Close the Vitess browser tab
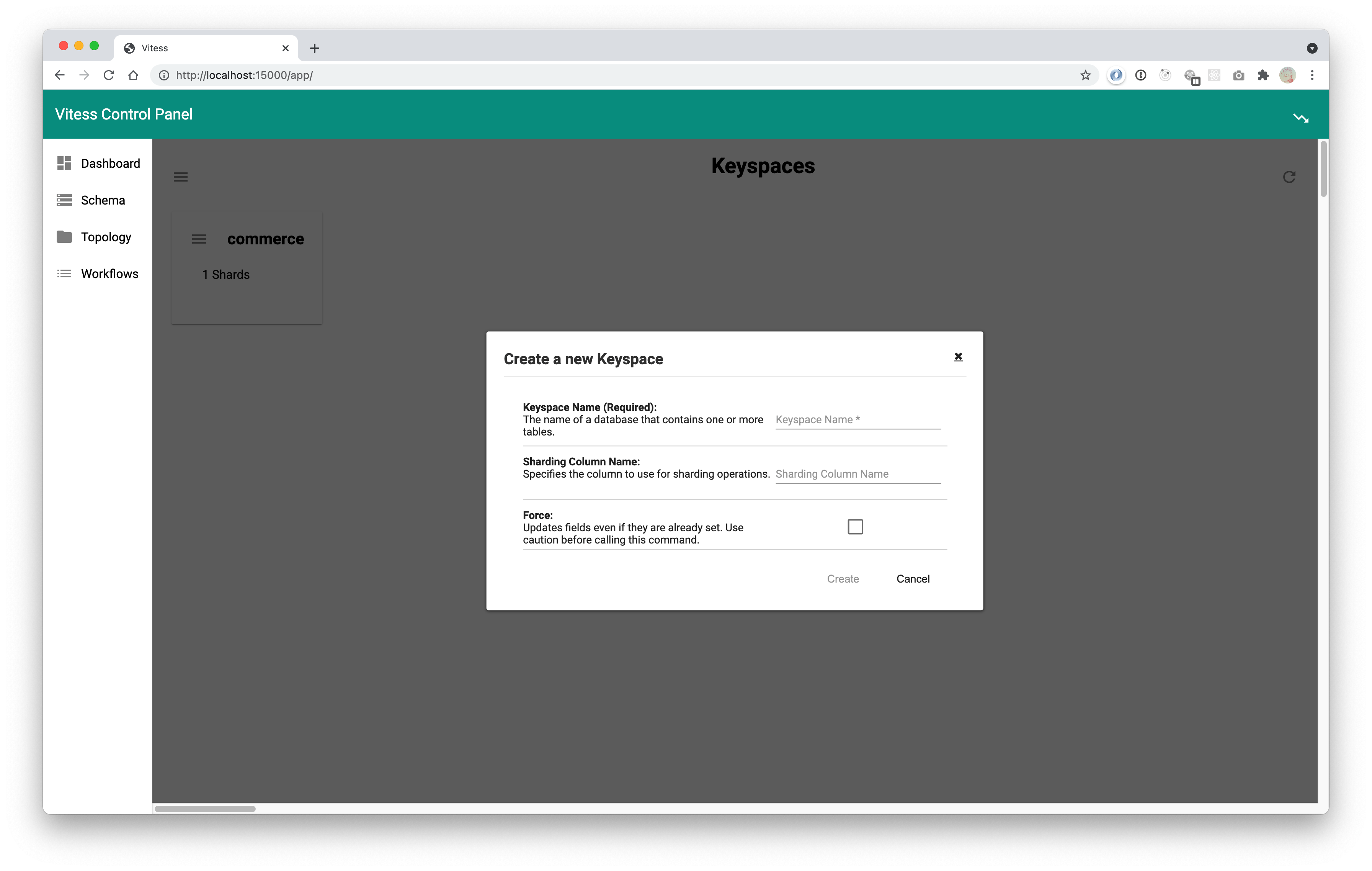This screenshot has width=1372, height=871. click(x=286, y=48)
